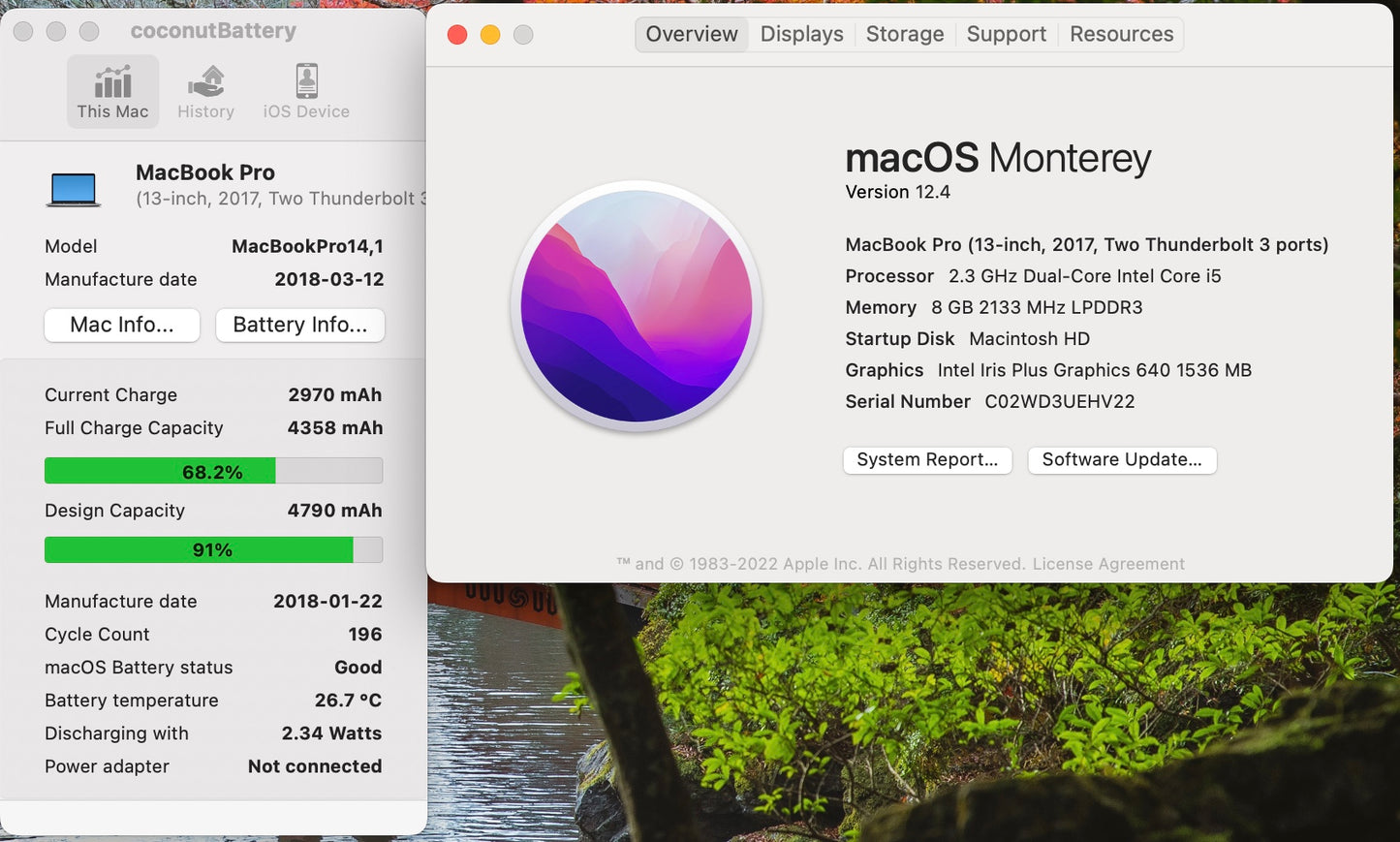
Task: Select the Support tab
Action: pos(1007,33)
